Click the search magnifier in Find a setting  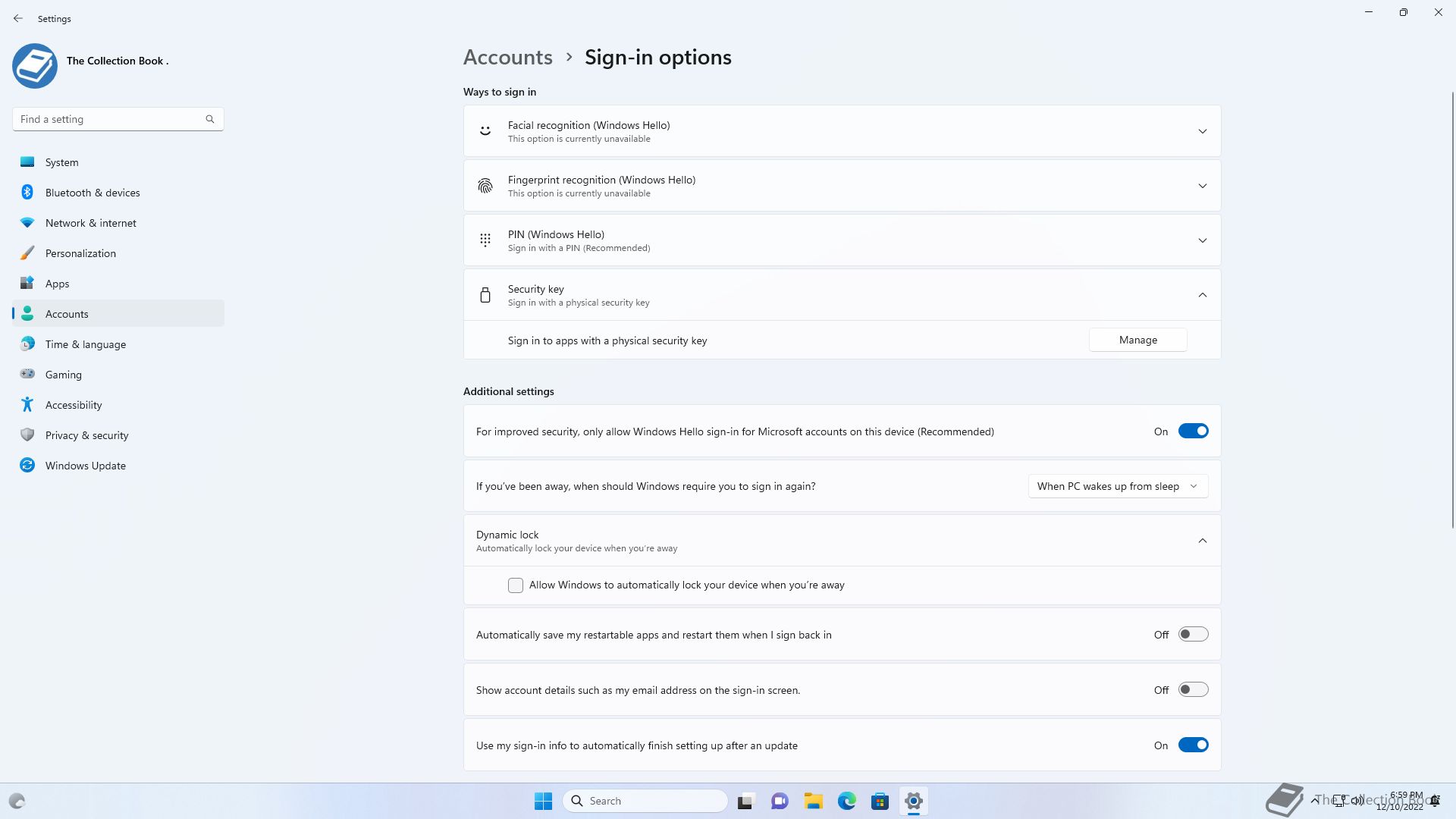(x=210, y=119)
